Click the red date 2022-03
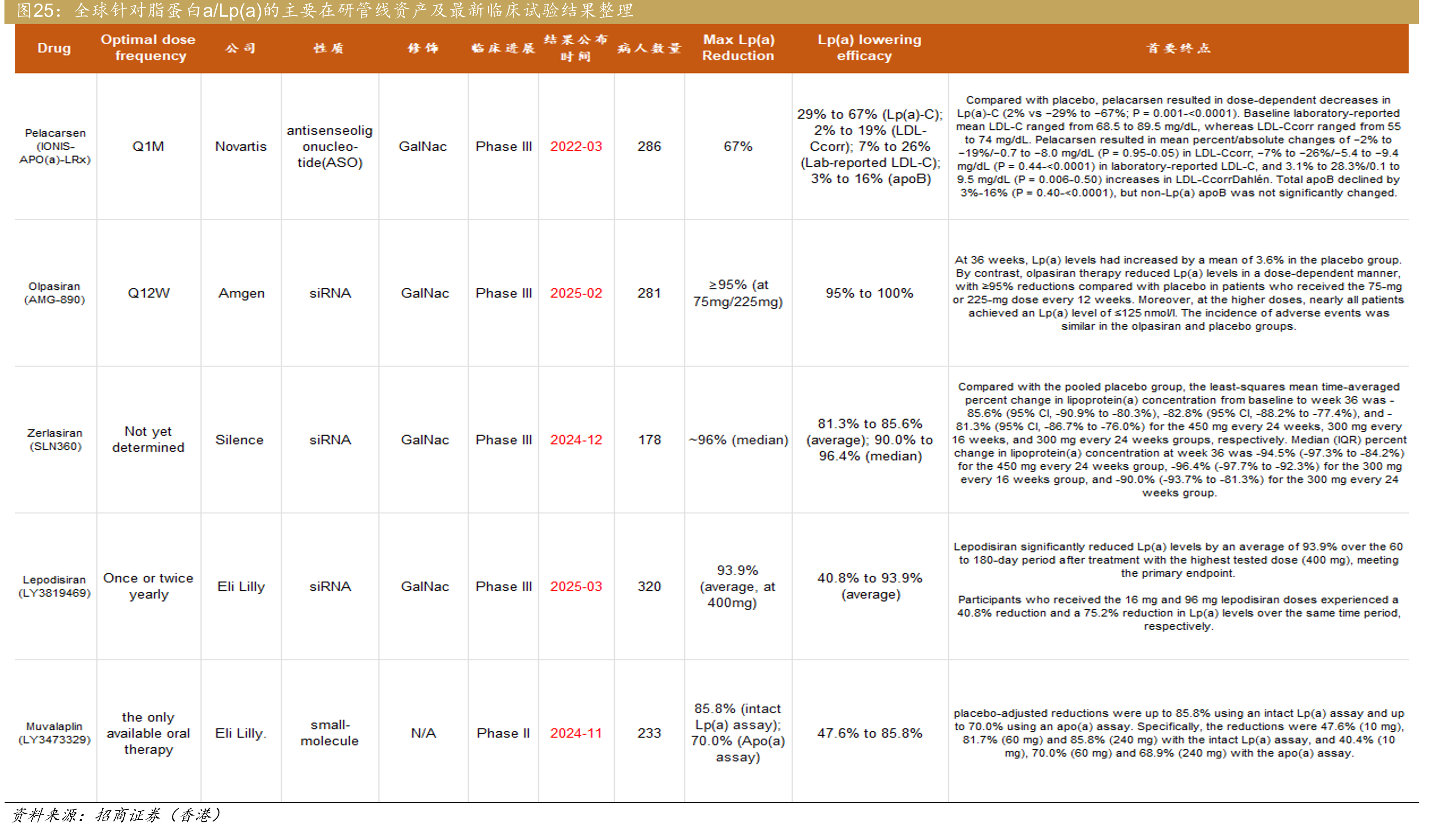 click(x=575, y=147)
